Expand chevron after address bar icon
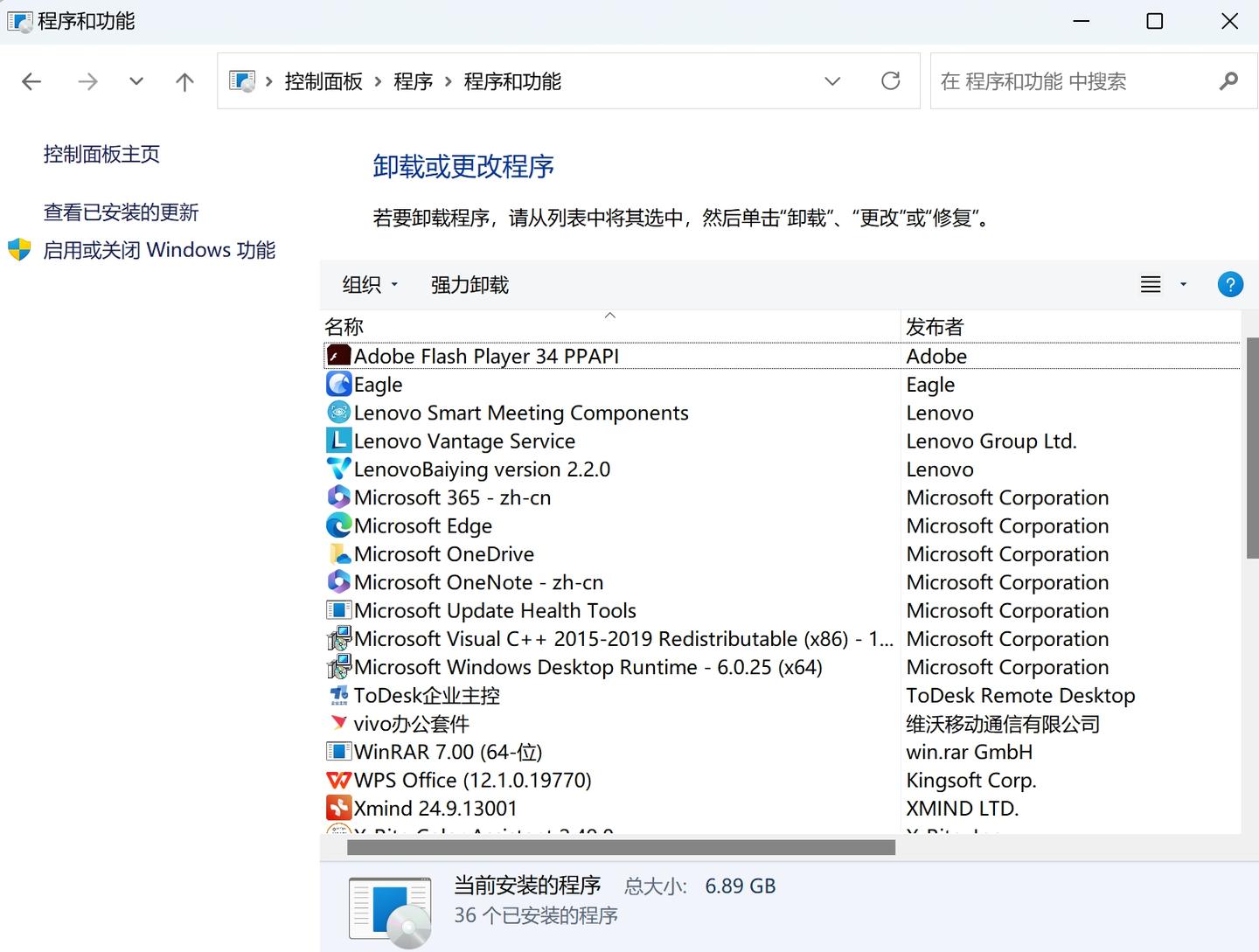 pos(268,81)
